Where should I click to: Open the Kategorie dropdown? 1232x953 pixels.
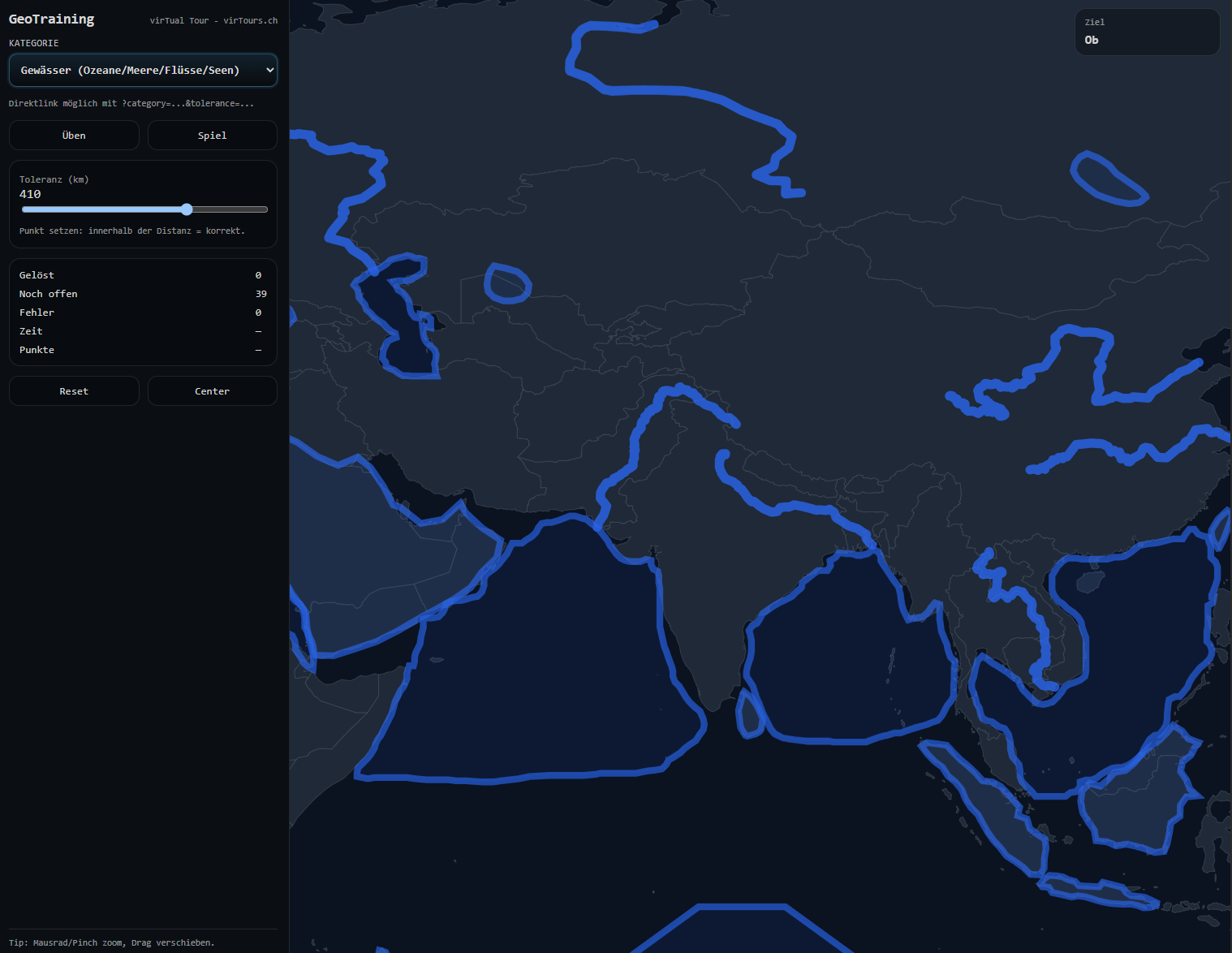pyautogui.click(x=143, y=71)
